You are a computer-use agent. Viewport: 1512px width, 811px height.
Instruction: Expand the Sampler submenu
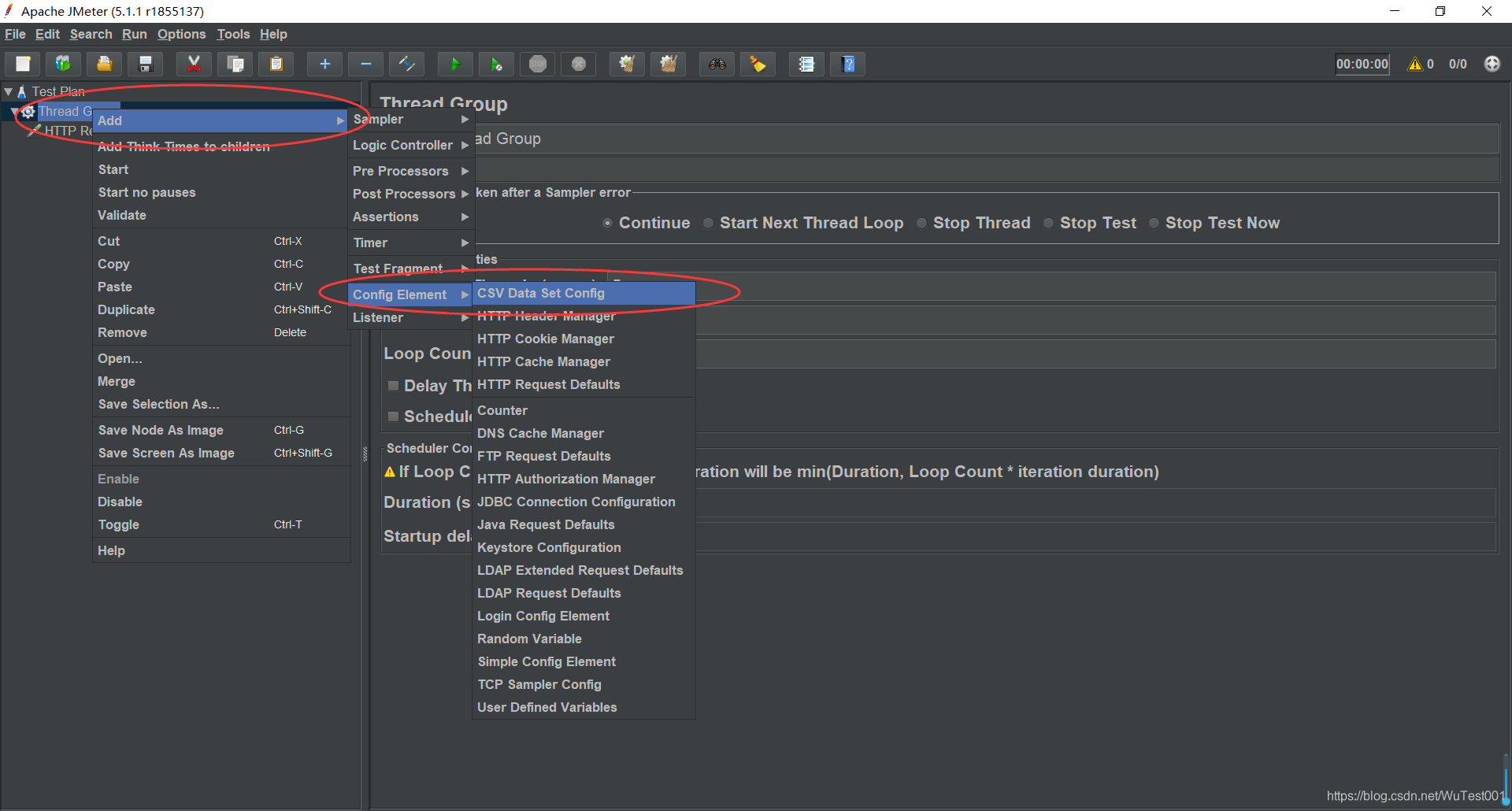410,119
